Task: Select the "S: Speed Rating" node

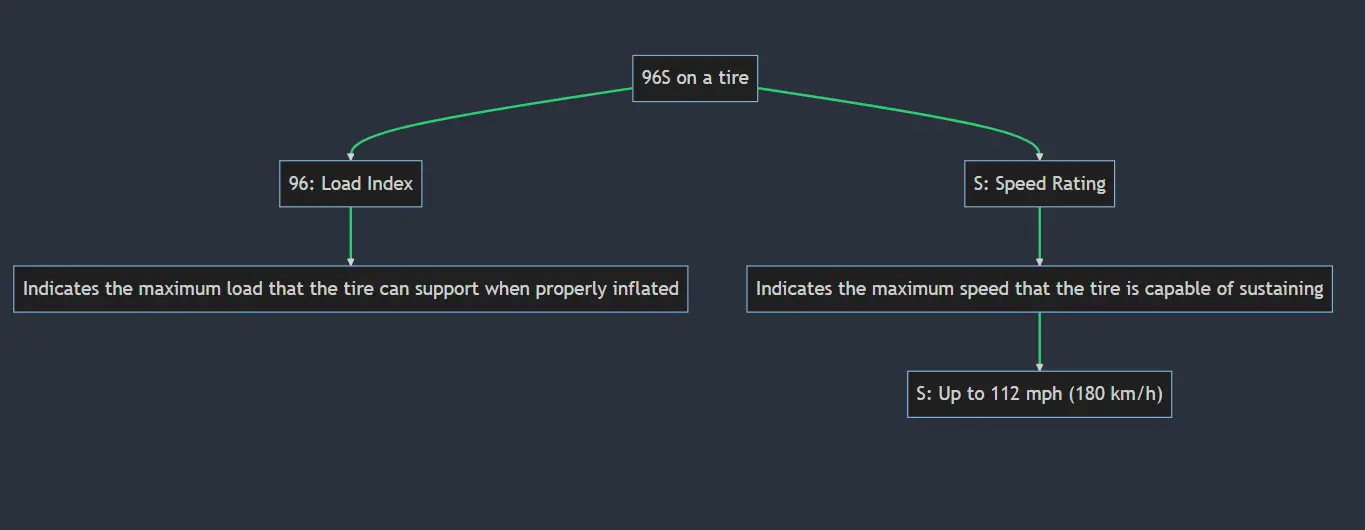Action: [1039, 184]
